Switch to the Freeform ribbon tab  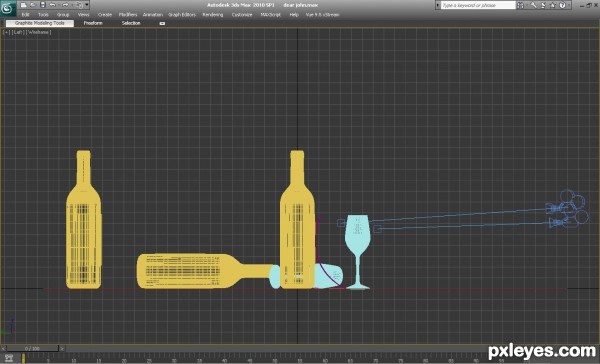(93, 23)
